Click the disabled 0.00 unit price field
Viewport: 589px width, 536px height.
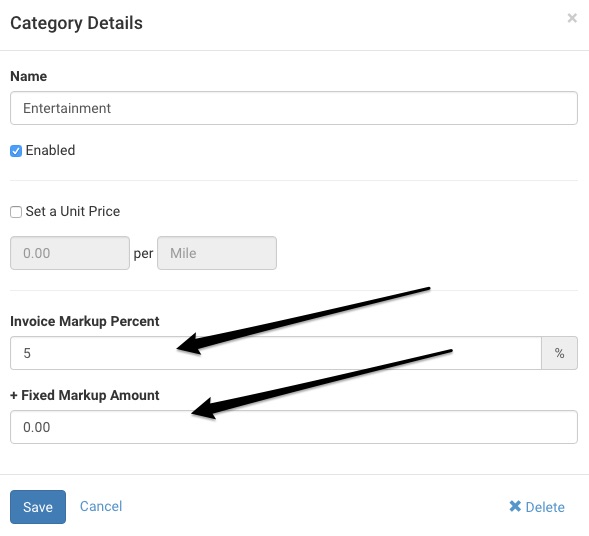click(70, 253)
